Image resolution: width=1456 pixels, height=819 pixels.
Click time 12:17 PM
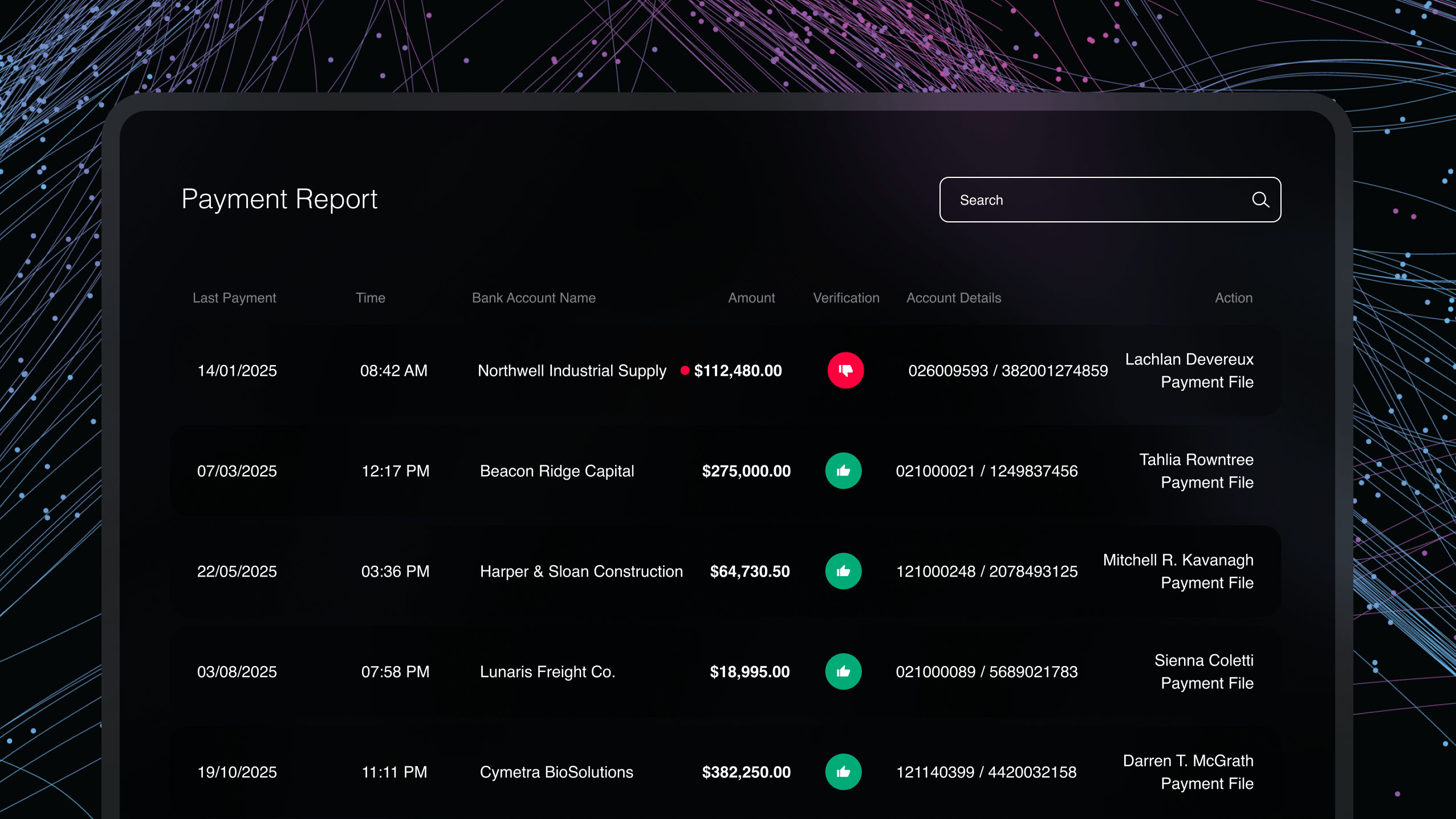(396, 471)
